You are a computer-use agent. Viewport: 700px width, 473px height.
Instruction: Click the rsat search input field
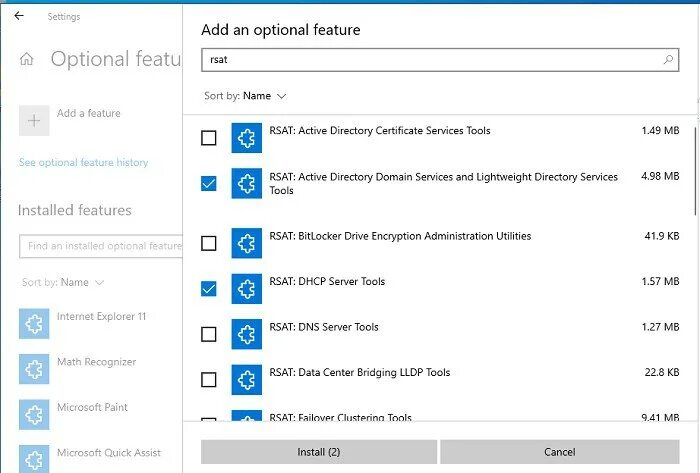440,60
